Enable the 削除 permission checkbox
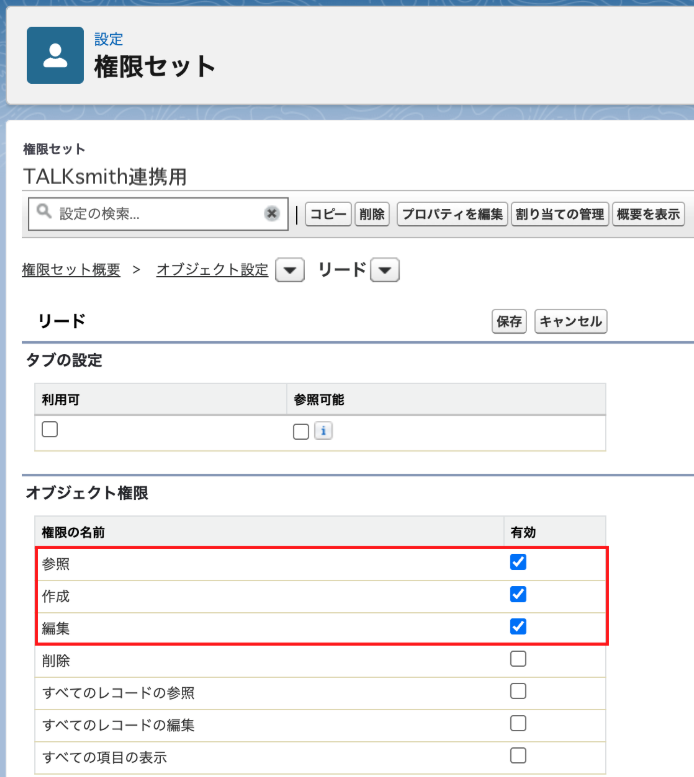This screenshot has height=777, width=694. 518,659
